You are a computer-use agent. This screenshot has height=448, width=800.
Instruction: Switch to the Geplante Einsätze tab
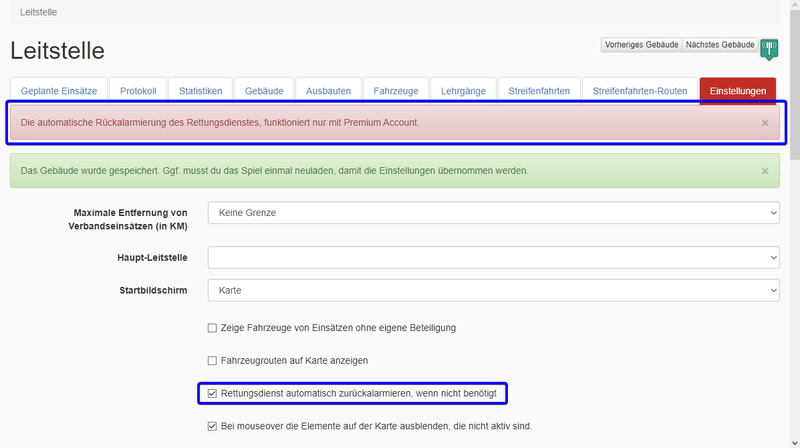tap(59, 91)
